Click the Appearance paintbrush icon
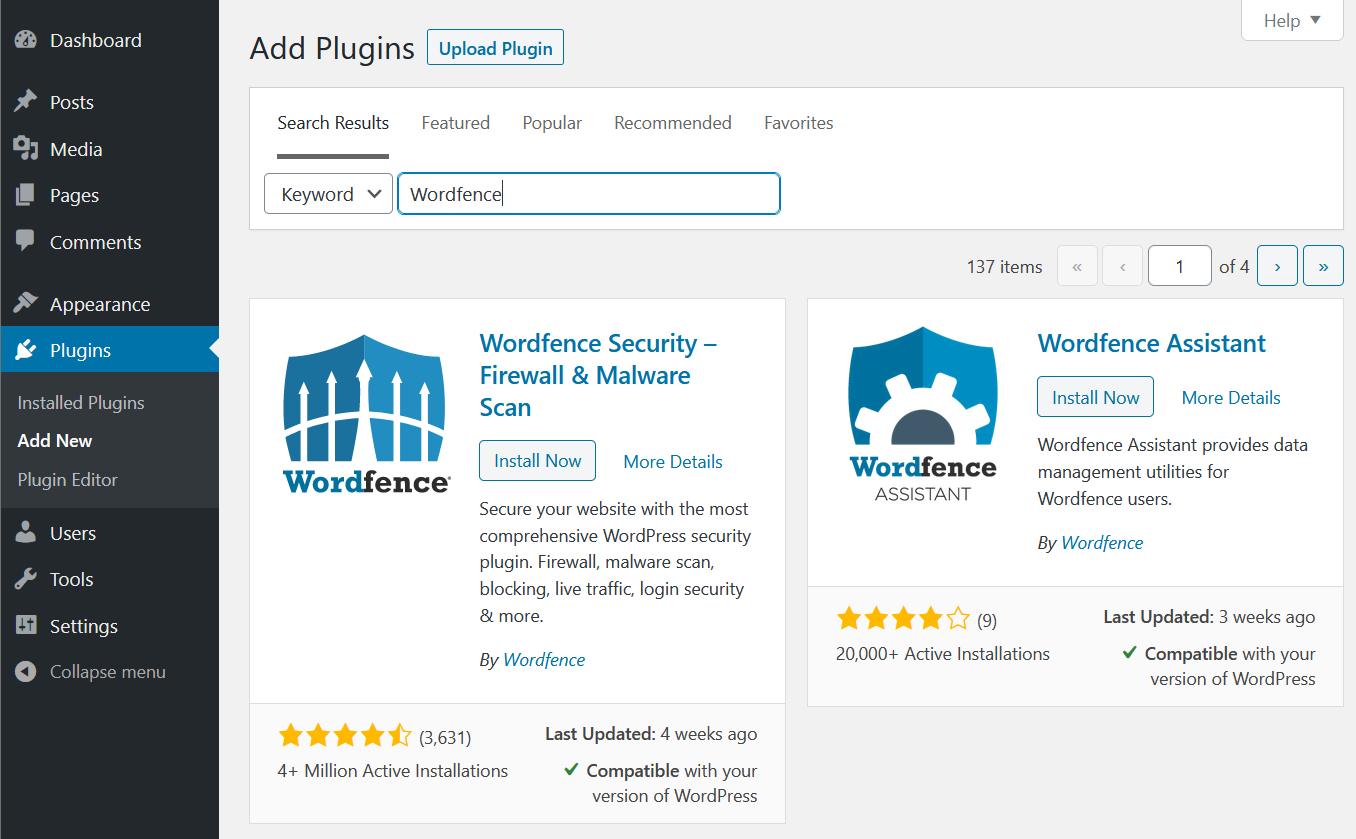 click(x=26, y=304)
